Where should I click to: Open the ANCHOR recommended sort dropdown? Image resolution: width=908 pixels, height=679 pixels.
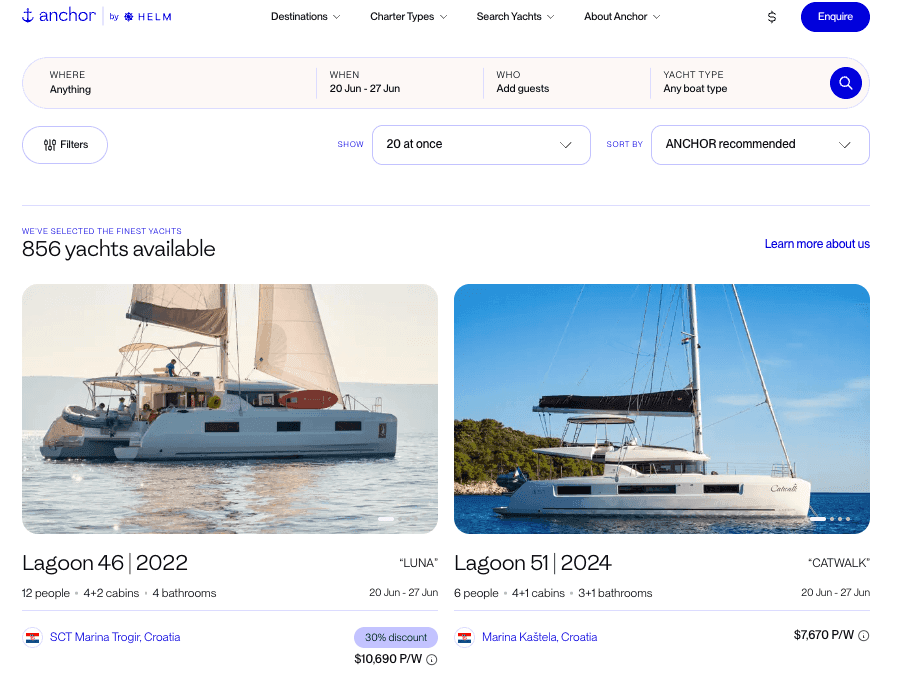tap(759, 144)
